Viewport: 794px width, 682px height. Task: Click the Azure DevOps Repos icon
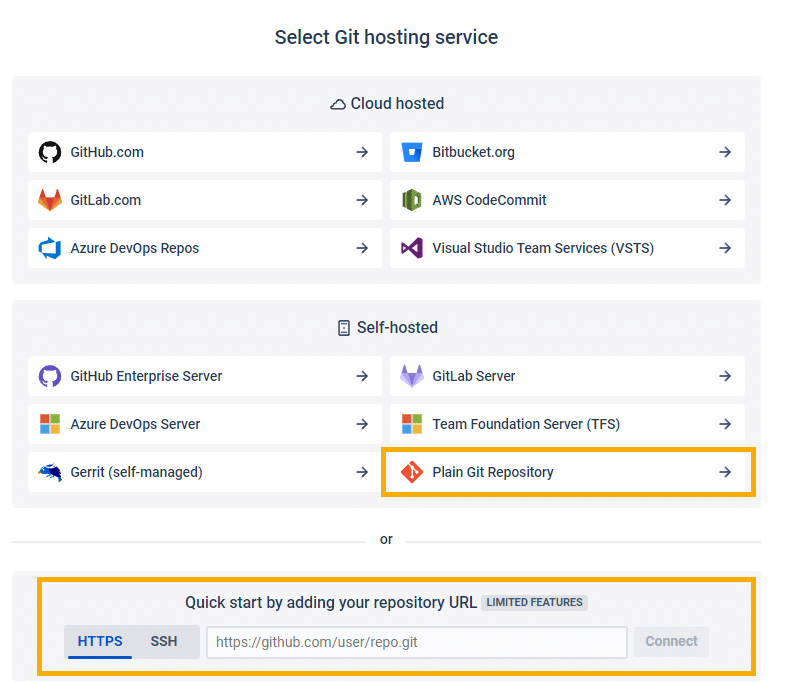(50, 248)
